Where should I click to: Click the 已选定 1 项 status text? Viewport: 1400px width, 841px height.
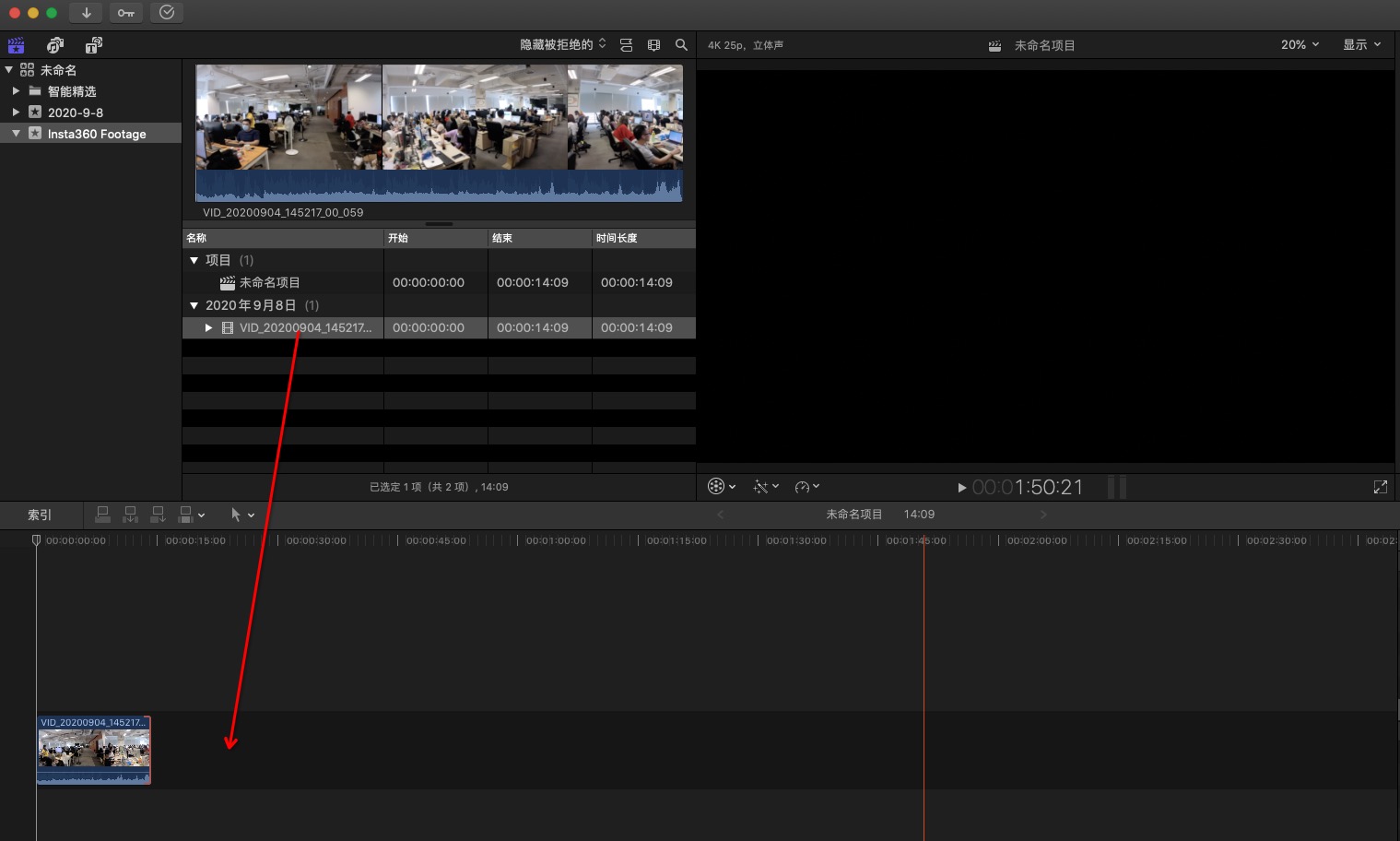439,487
